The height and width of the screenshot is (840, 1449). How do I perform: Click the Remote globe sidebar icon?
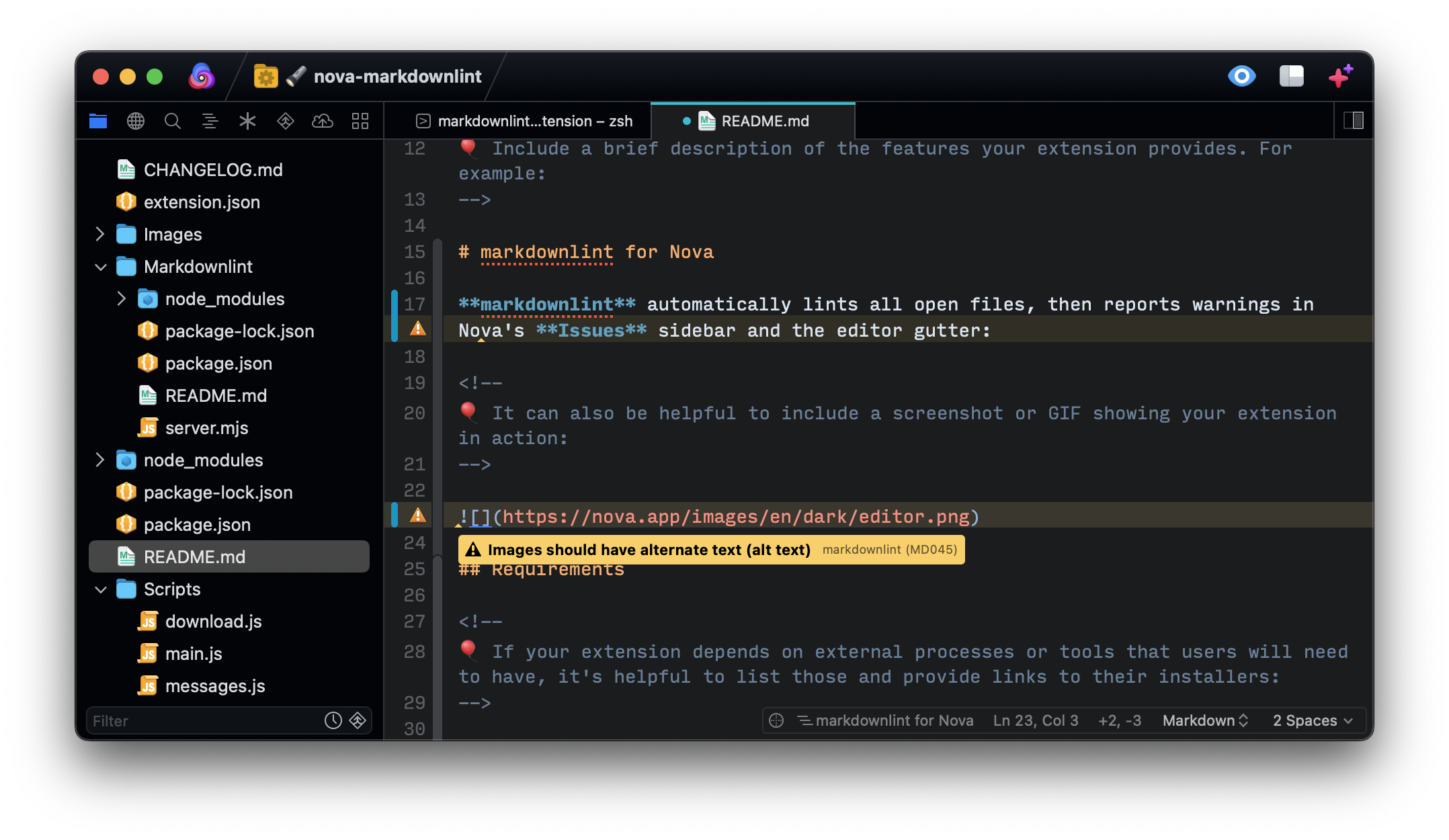(136, 121)
